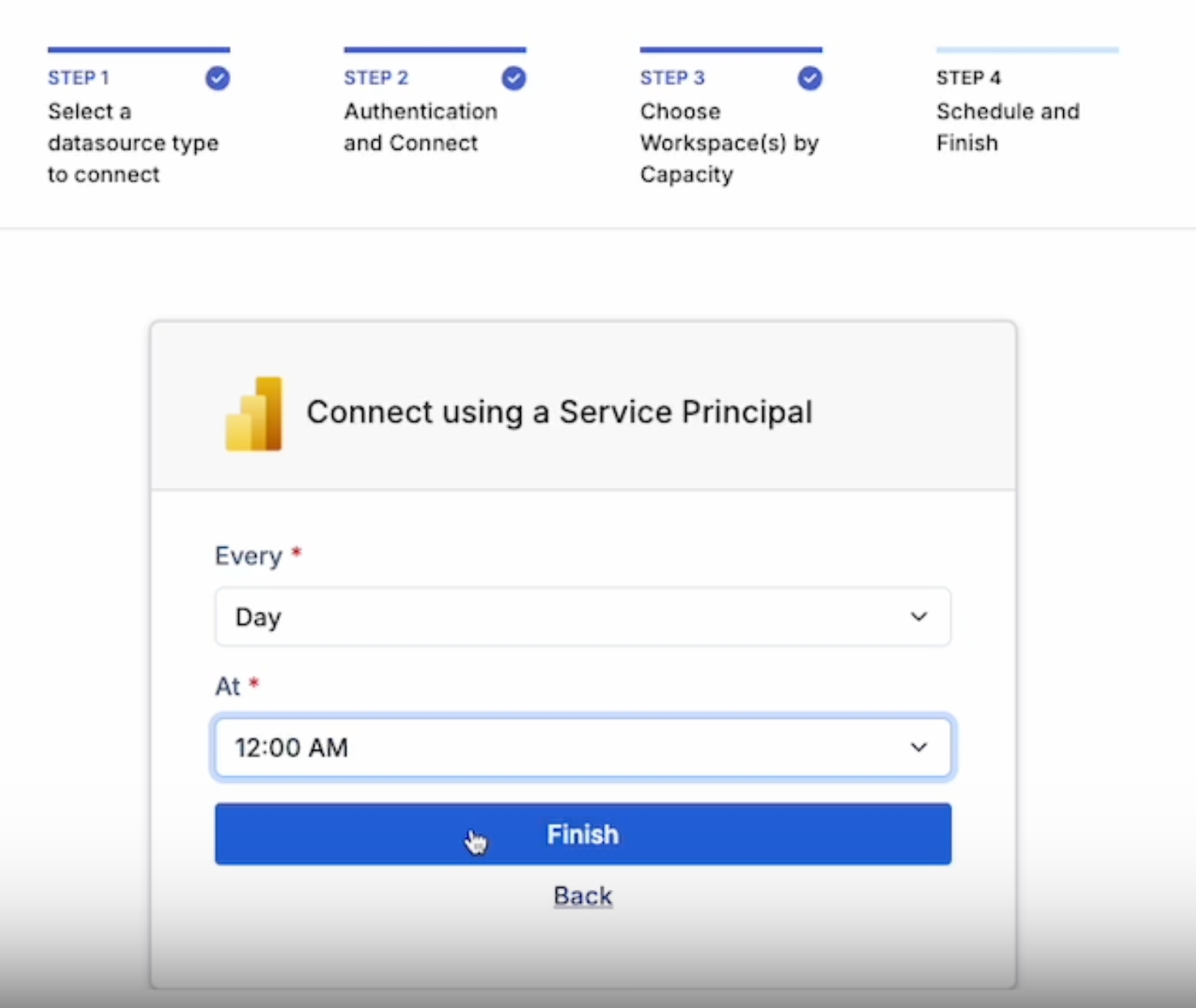Viewport: 1196px width, 1008px height.
Task: Click the Step 2 completed checkmark icon
Action: point(514,79)
